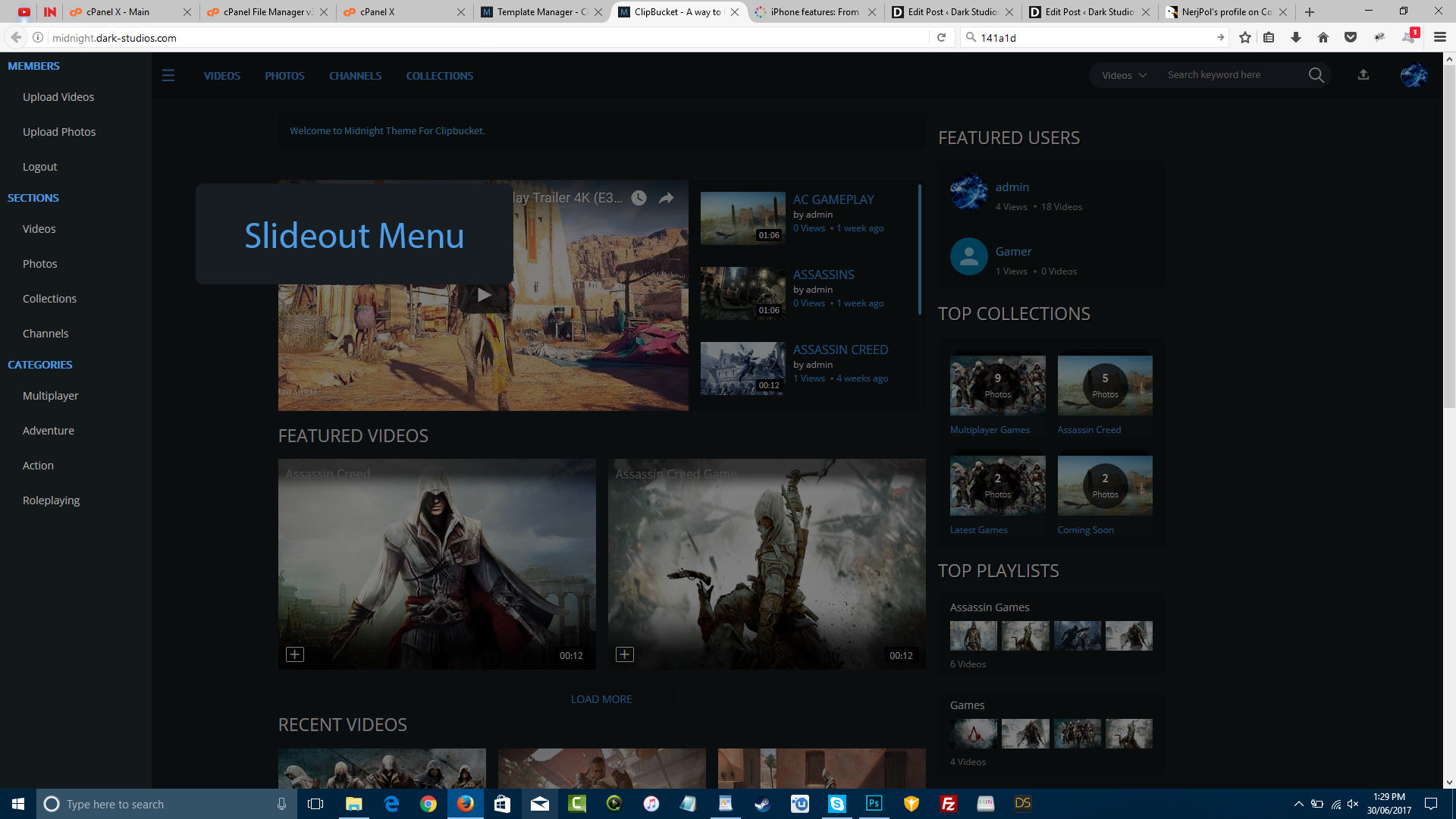Switch to cPanel File Manager tab
1456x819 pixels.
tap(266, 12)
